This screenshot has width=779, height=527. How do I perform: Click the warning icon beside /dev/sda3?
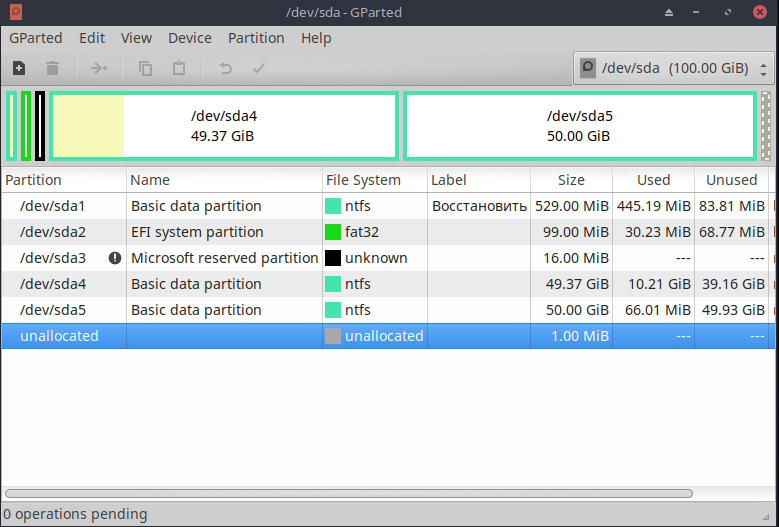pos(115,258)
